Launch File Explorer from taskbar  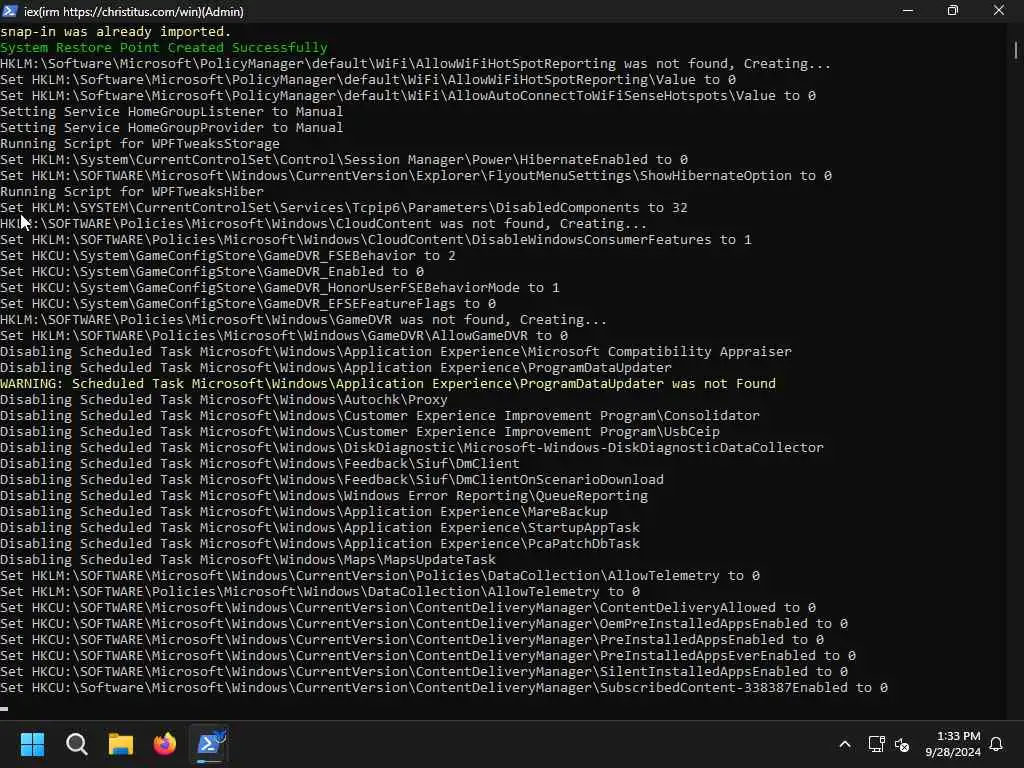click(121, 744)
